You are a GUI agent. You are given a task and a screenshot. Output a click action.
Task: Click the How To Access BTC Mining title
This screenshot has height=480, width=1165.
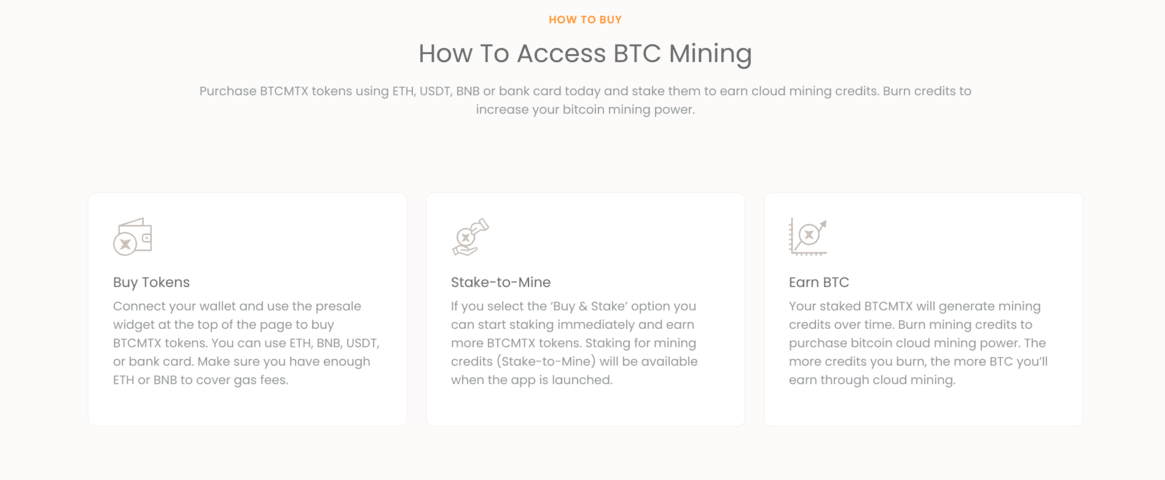[x=585, y=54]
